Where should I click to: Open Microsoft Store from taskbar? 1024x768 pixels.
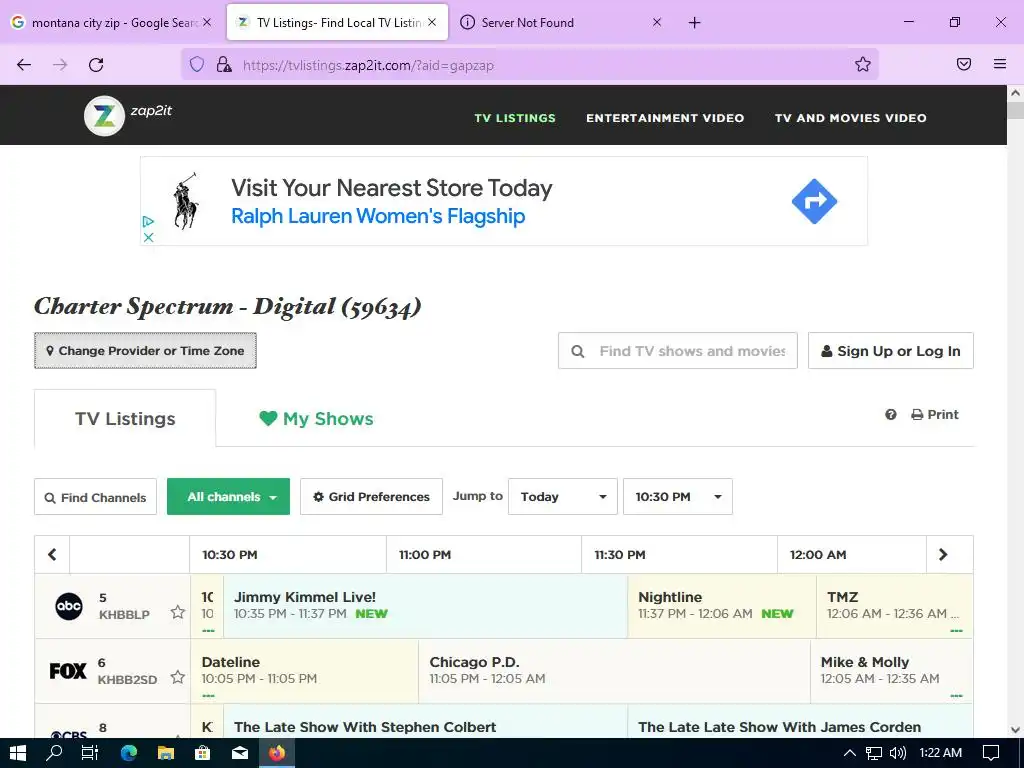coord(203,753)
